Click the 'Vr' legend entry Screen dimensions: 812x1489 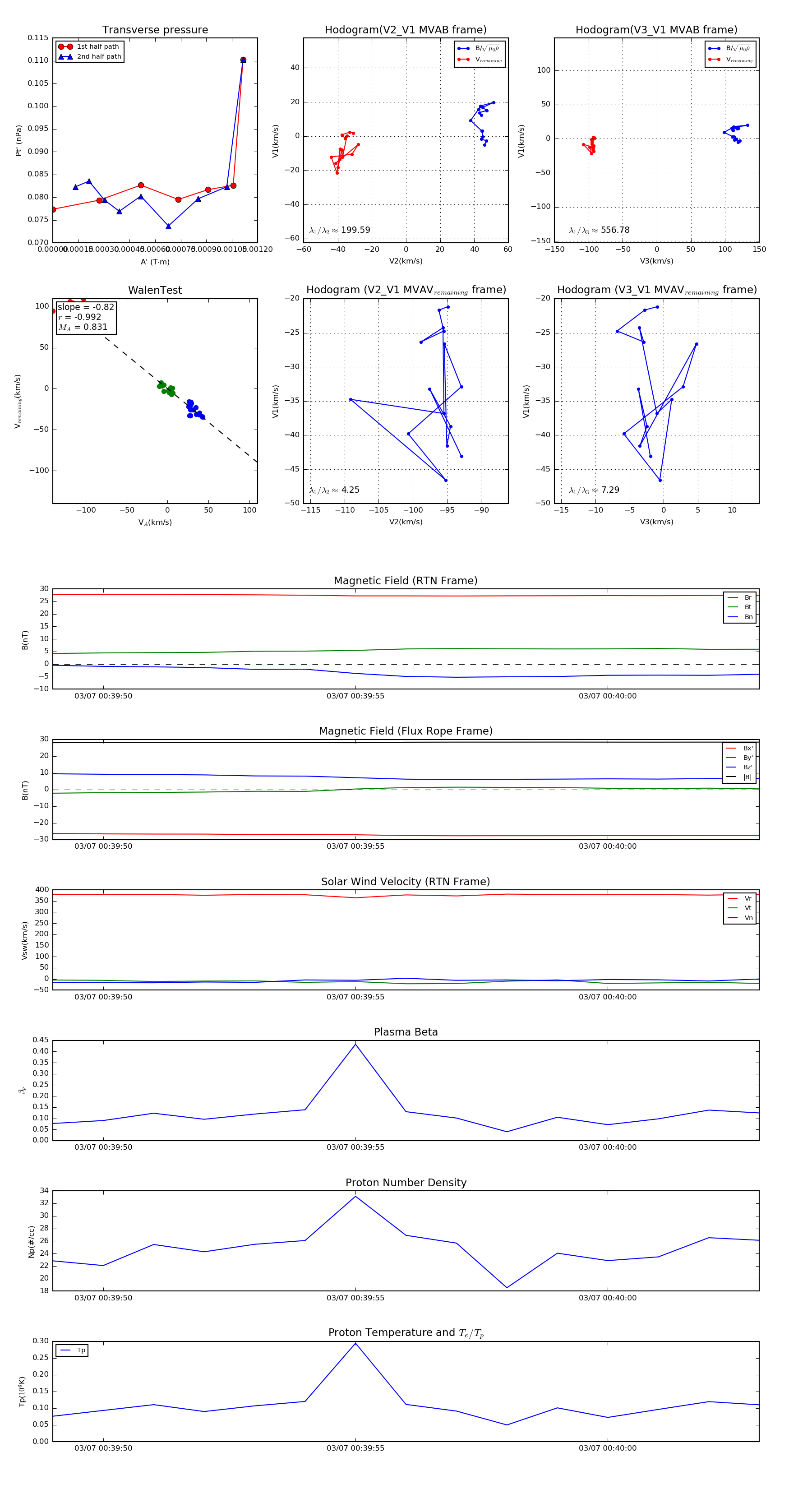(740, 898)
